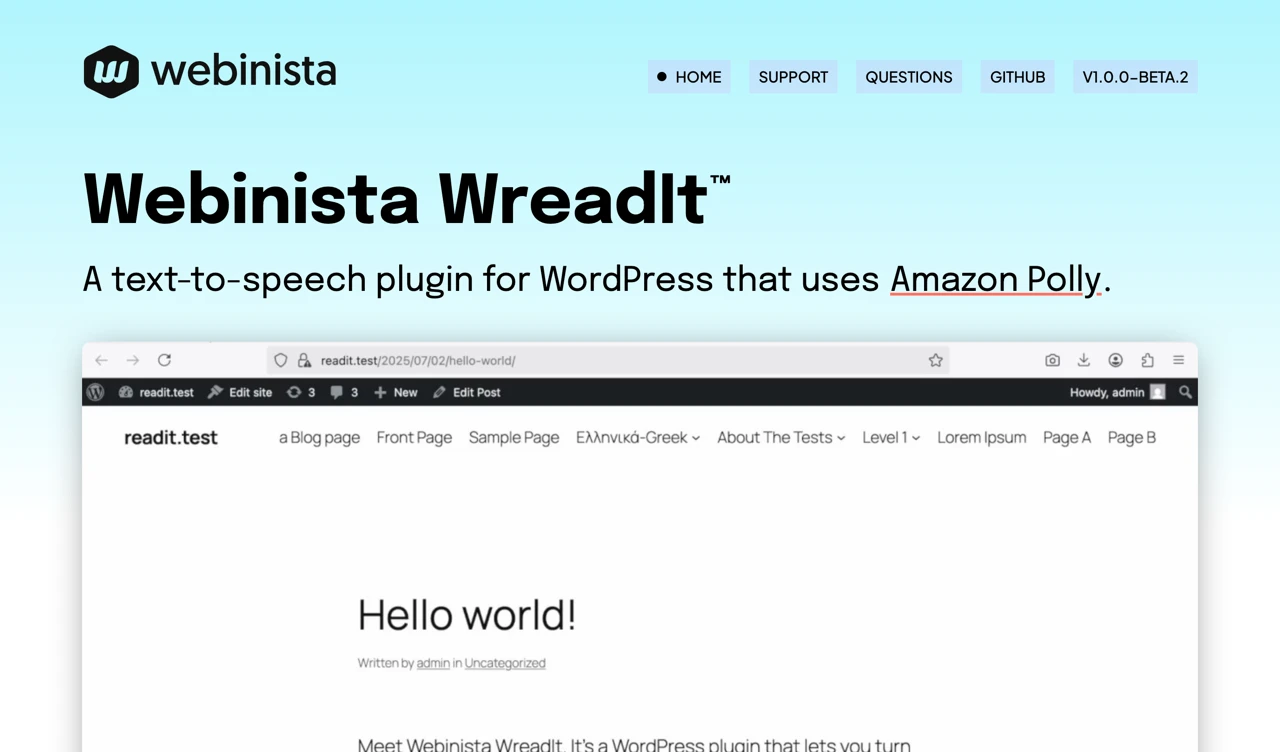Click the Hello world! post heading

467,614
